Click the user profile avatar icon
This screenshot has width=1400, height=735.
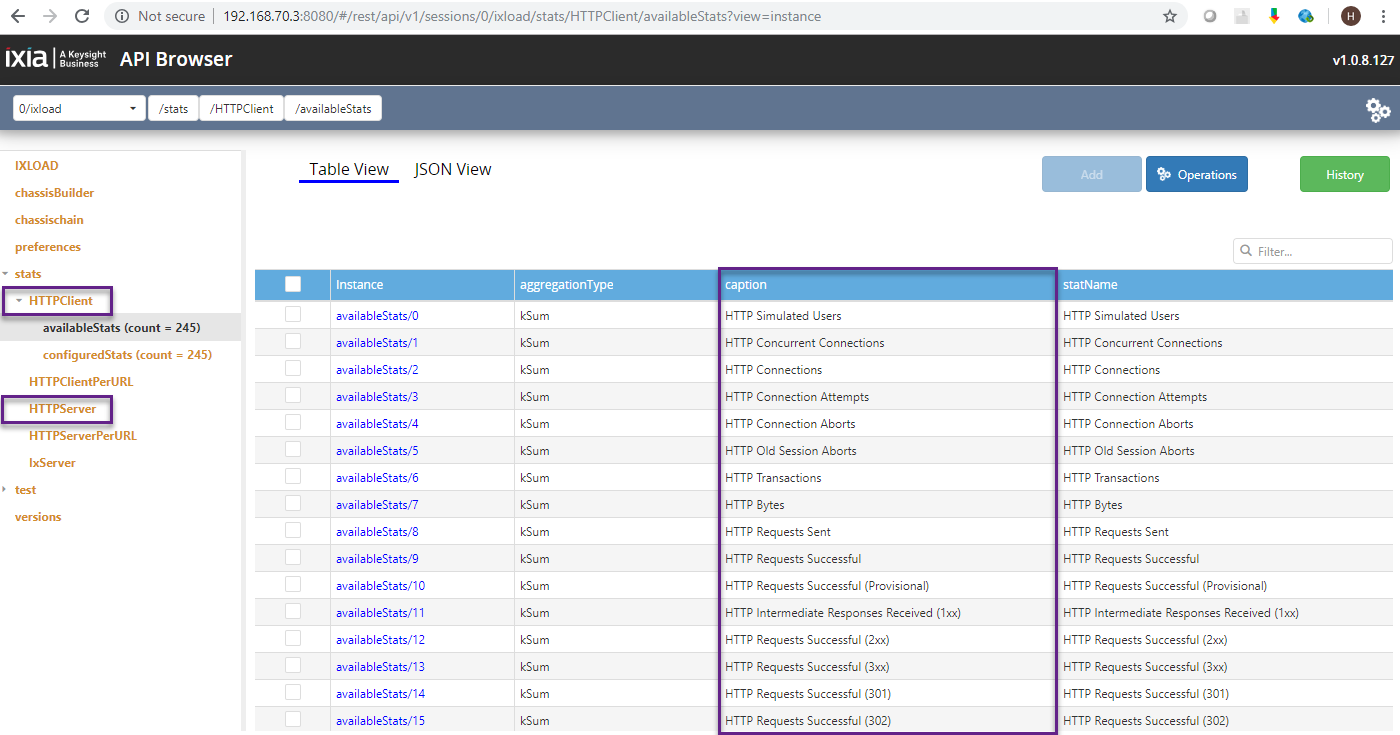pos(1350,16)
